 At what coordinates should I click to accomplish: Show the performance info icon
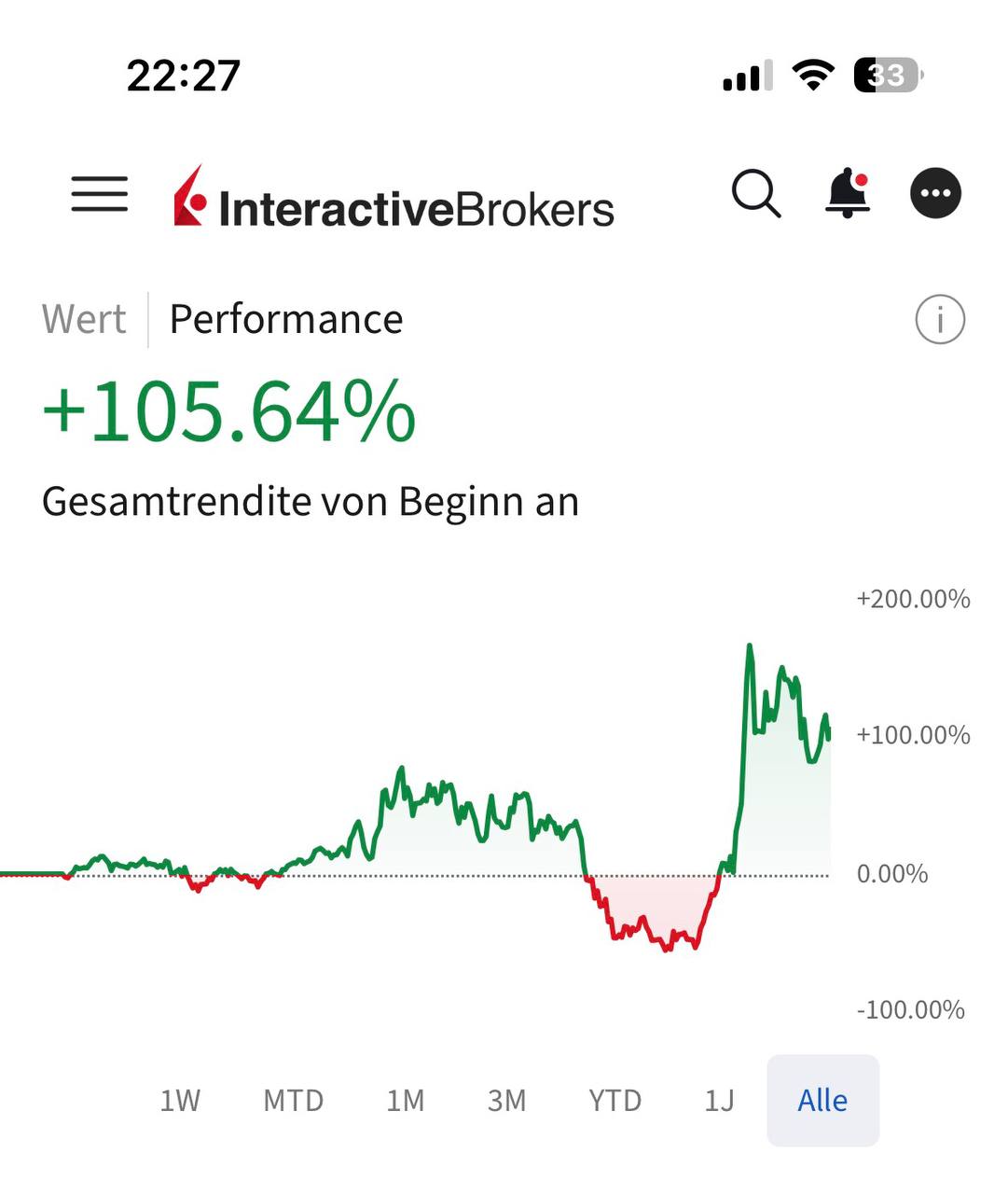[x=940, y=320]
